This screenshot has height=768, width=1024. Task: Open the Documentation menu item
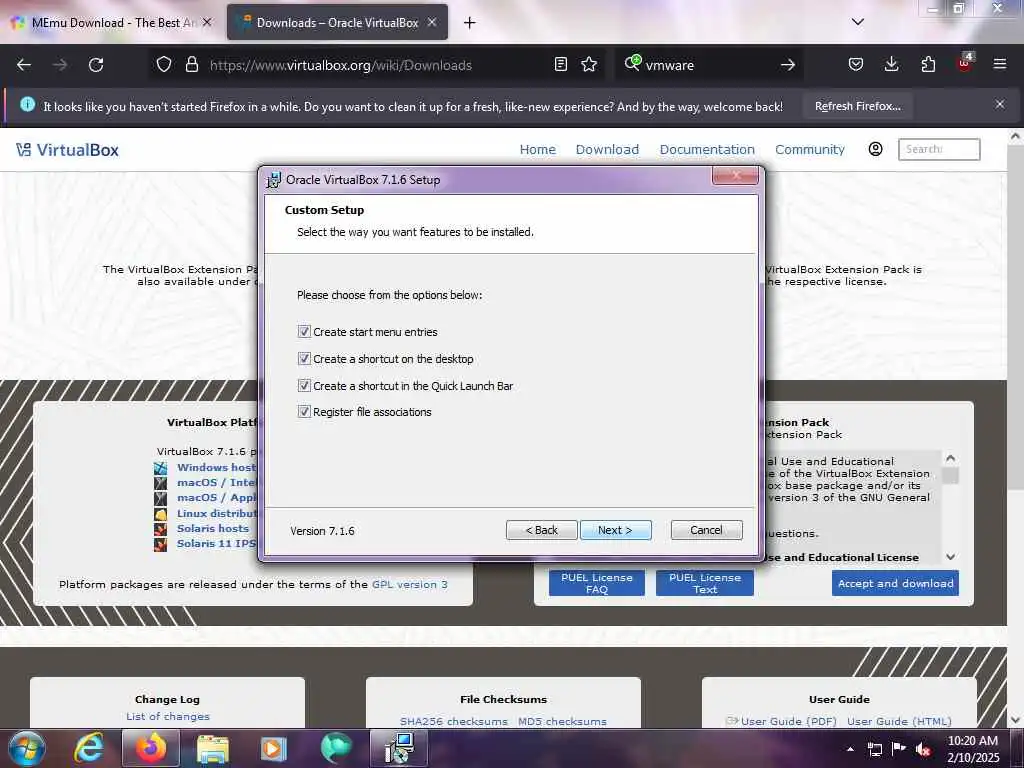707,150
